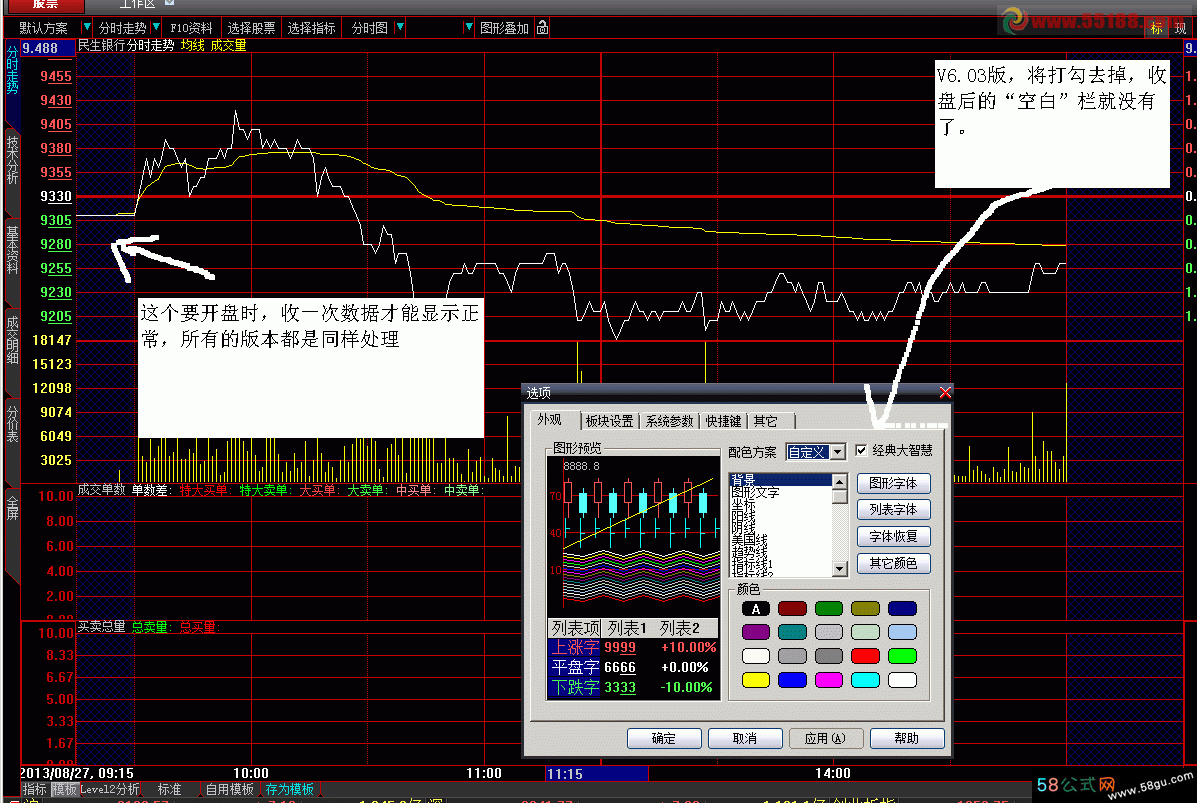The width and height of the screenshot is (1197, 803).
Task: Close the 选项 dialog with the red X
Action: click(945, 392)
